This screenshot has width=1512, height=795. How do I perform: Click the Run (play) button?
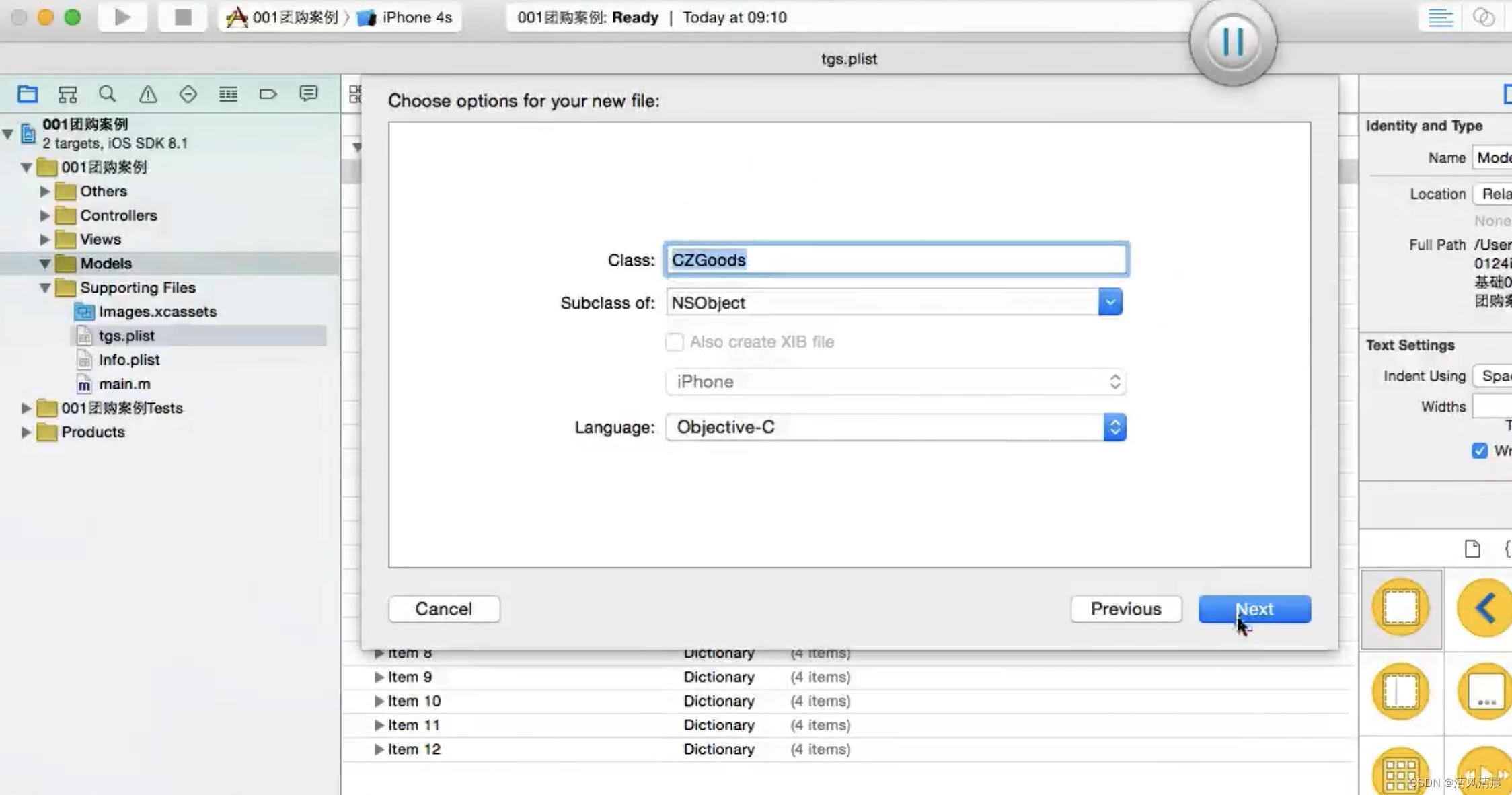122,17
